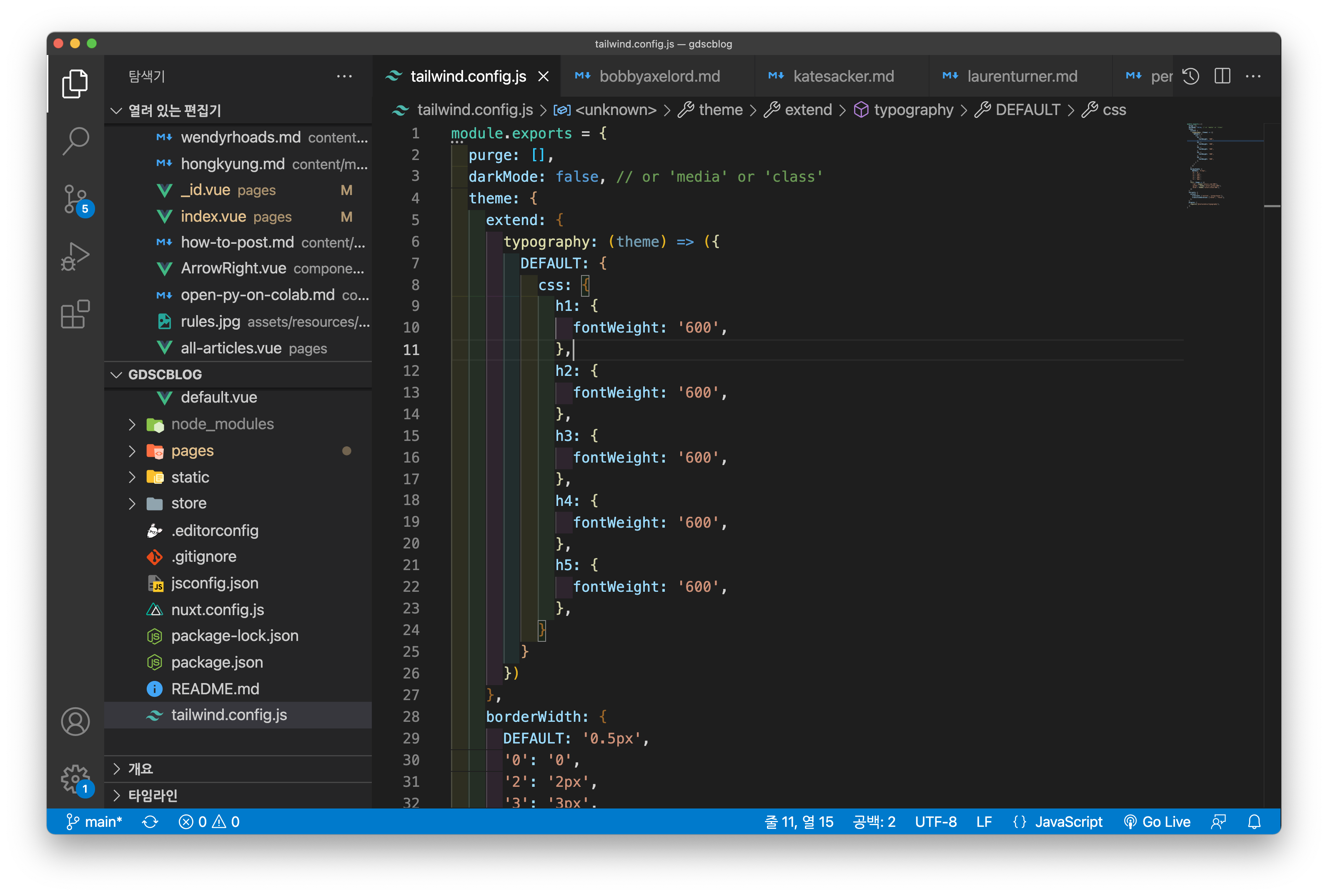Expand the static folder
The image size is (1328, 896).
[190, 477]
